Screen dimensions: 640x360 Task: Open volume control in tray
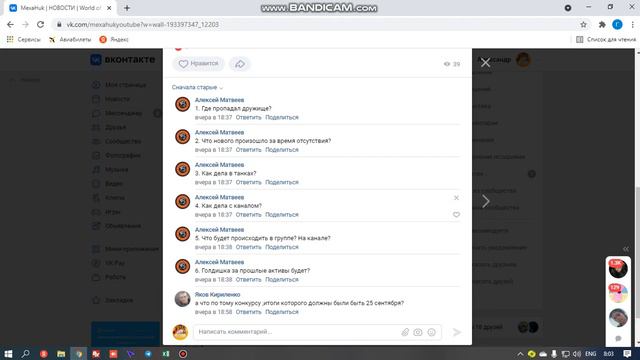(577, 354)
